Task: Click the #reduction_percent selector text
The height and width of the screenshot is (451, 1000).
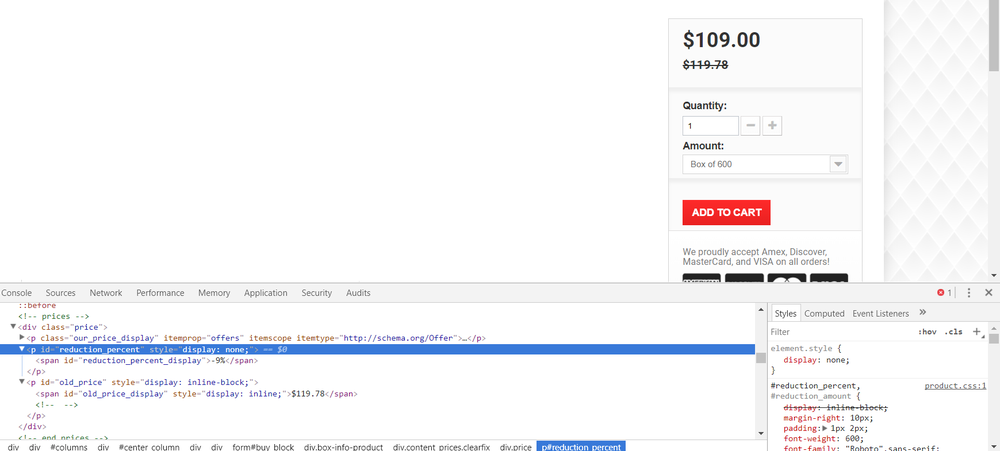Action: pyautogui.click(x=814, y=386)
